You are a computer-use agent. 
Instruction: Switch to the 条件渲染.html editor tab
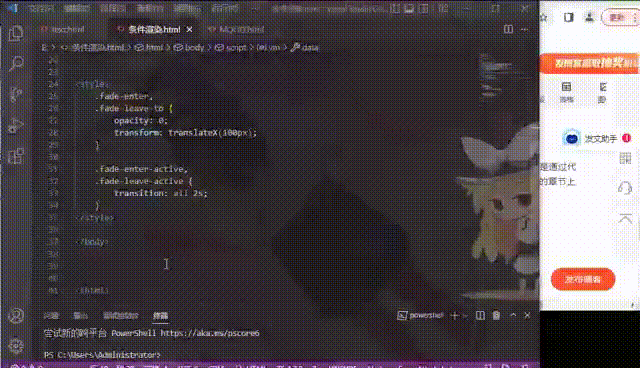pos(154,29)
